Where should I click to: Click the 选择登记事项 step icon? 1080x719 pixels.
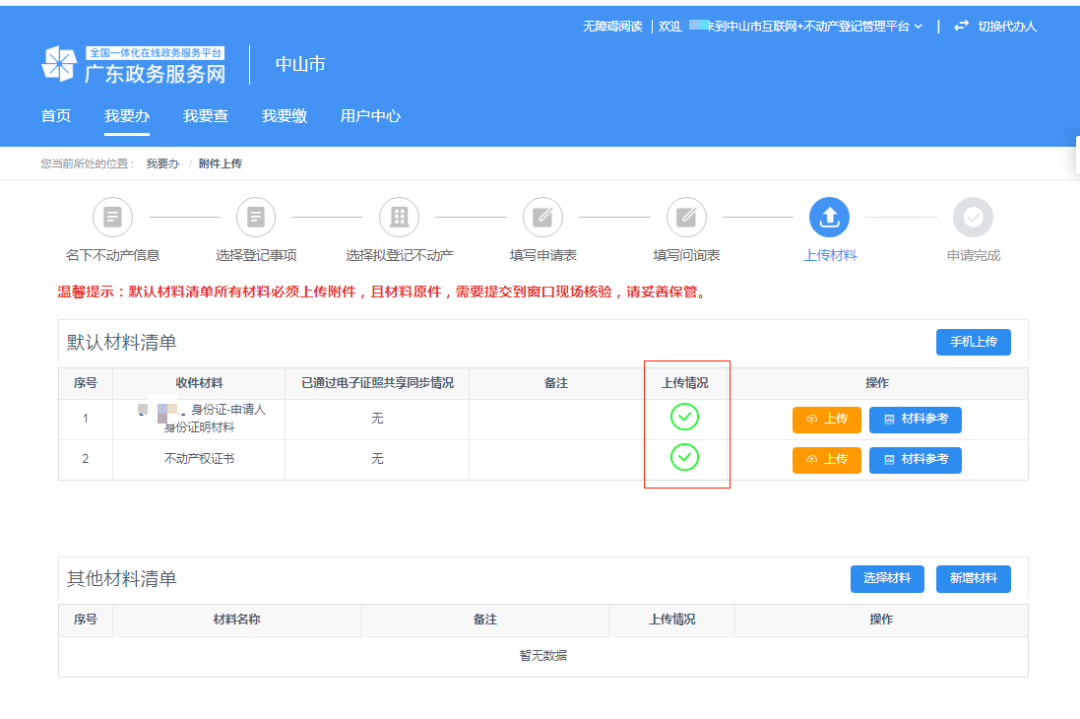point(256,217)
